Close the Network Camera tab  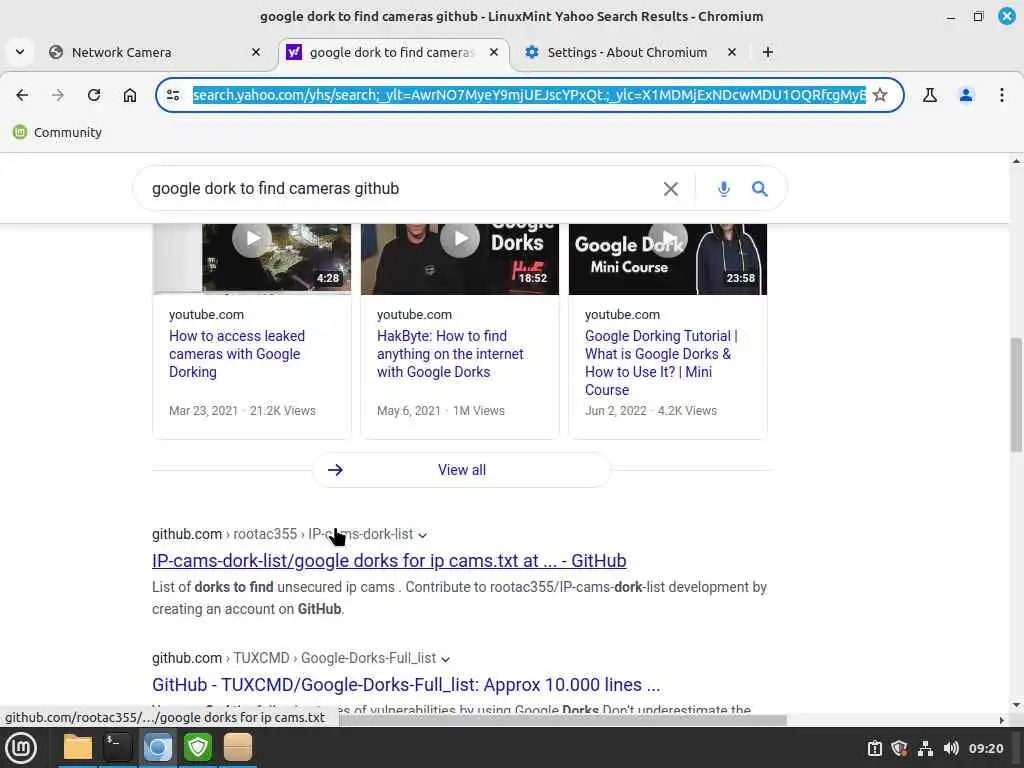[x=256, y=52]
